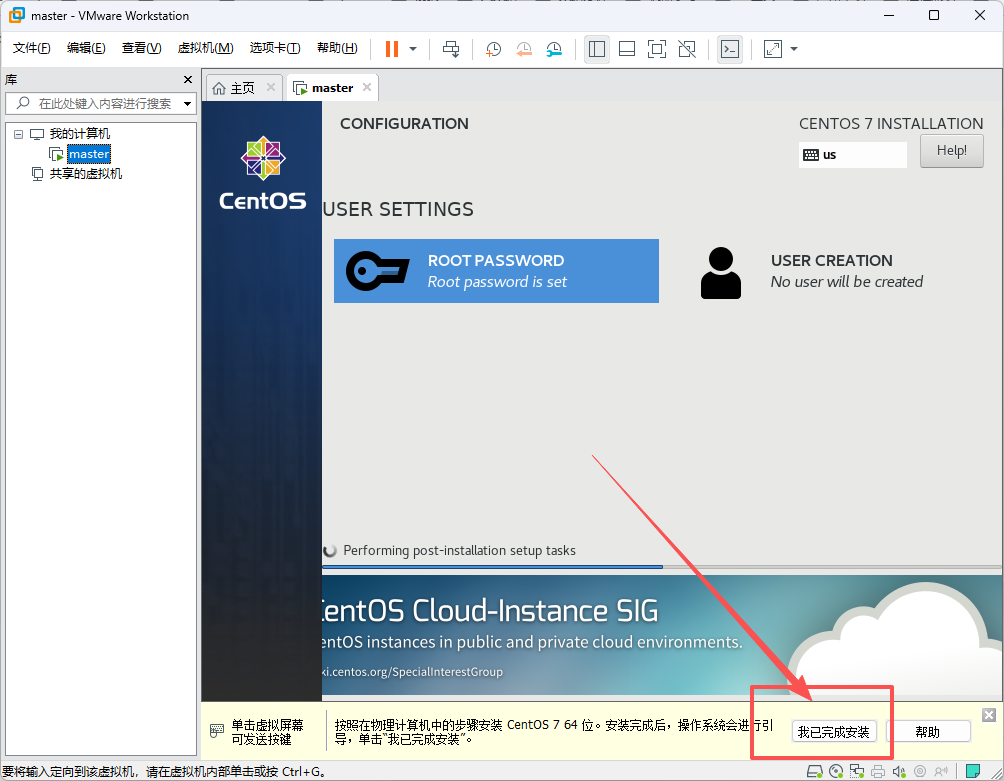This screenshot has width=1004, height=781.
Task: Click the CentOS installer Help! button
Action: 951,151
